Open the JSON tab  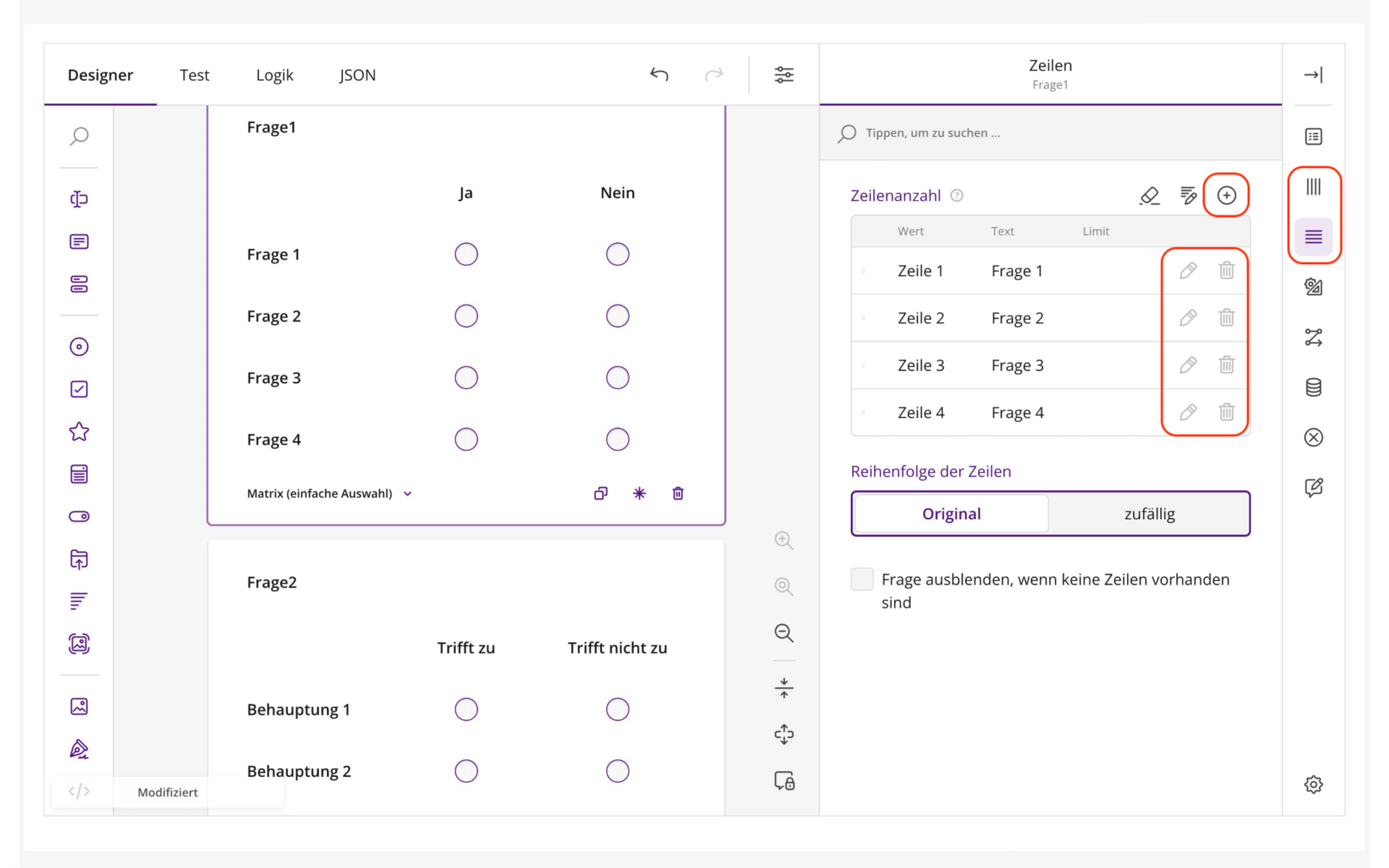[357, 75]
